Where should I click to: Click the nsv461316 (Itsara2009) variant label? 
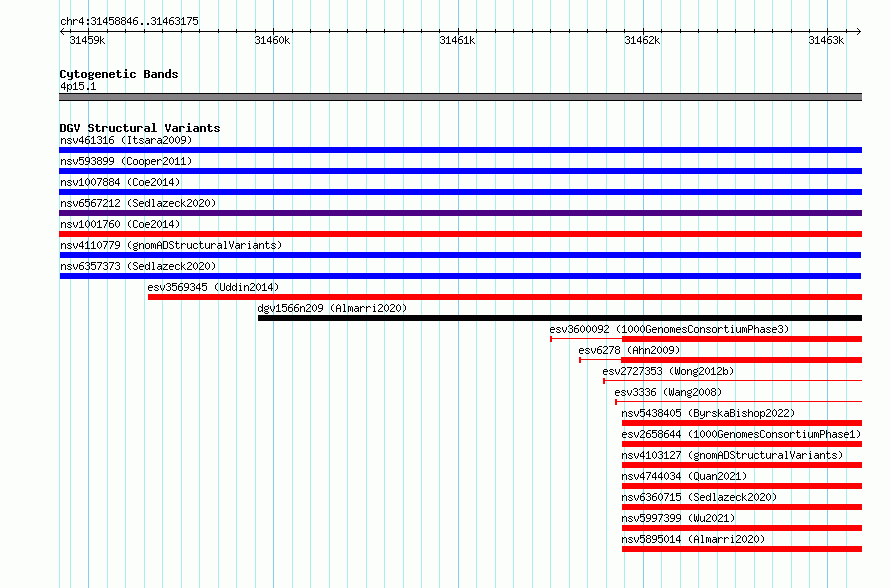pyautogui.click(x=126, y=140)
